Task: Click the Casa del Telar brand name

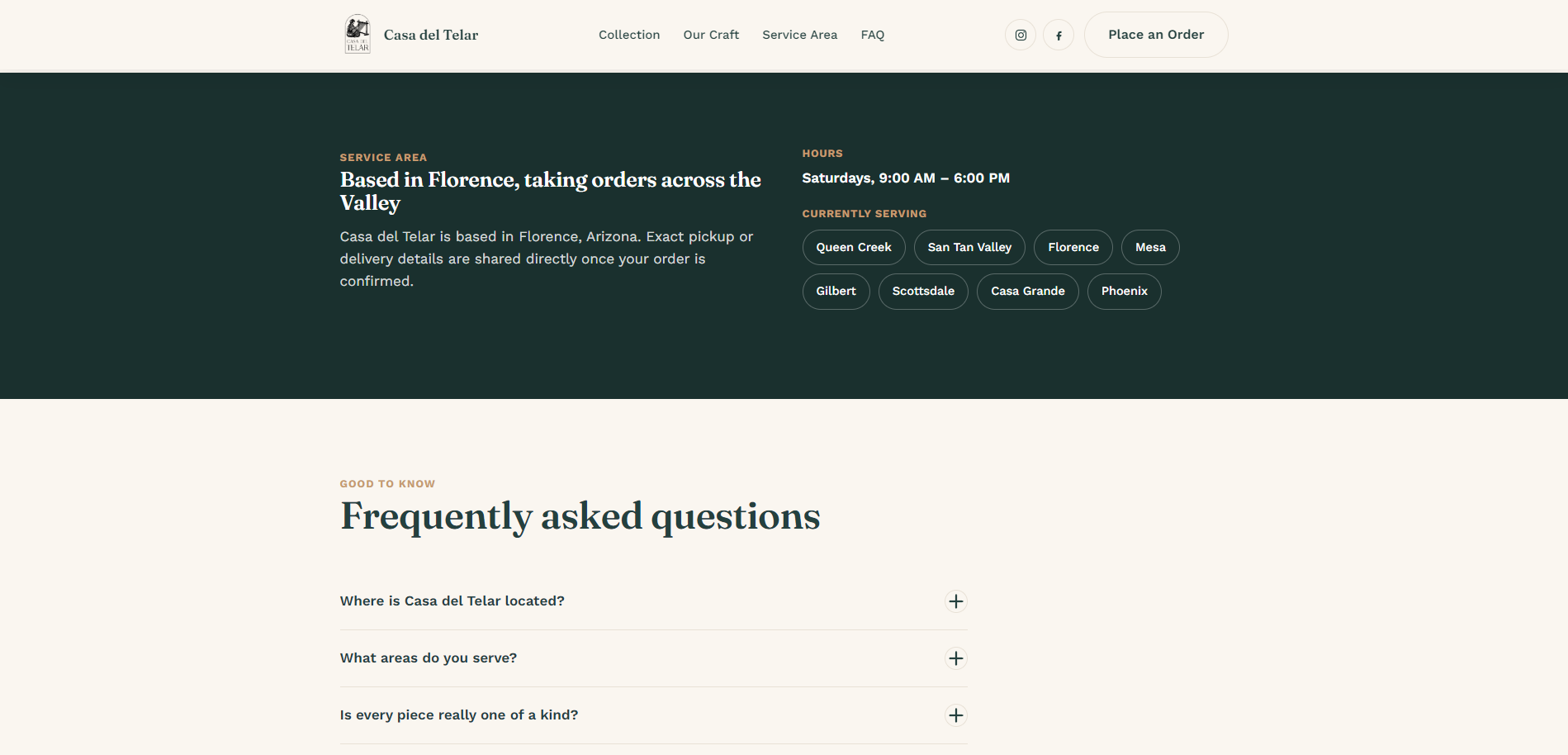Action: coord(431,35)
